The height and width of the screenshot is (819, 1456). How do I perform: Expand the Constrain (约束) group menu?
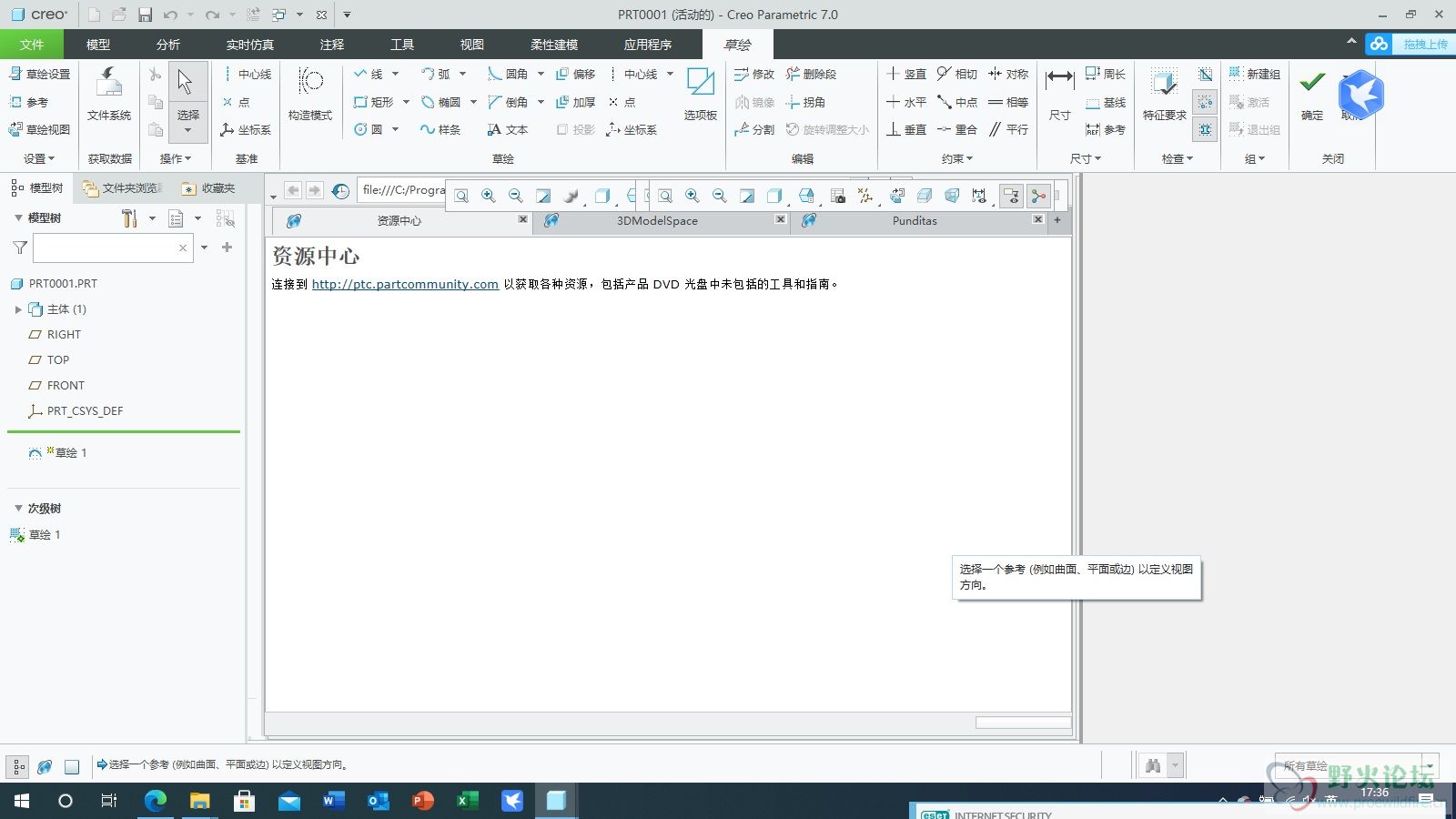click(x=956, y=158)
